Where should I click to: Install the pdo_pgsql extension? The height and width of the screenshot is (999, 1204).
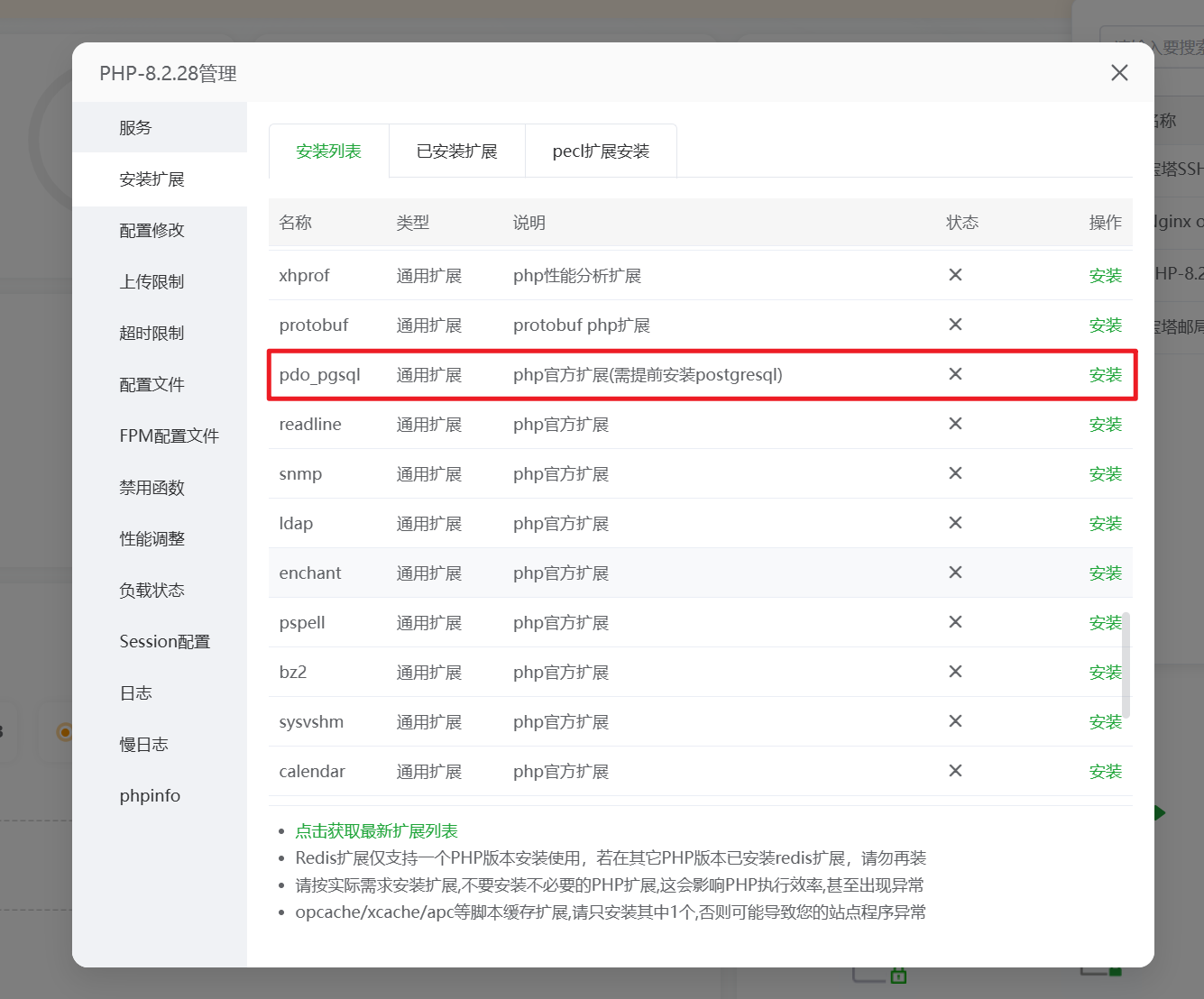click(1105, 375)
